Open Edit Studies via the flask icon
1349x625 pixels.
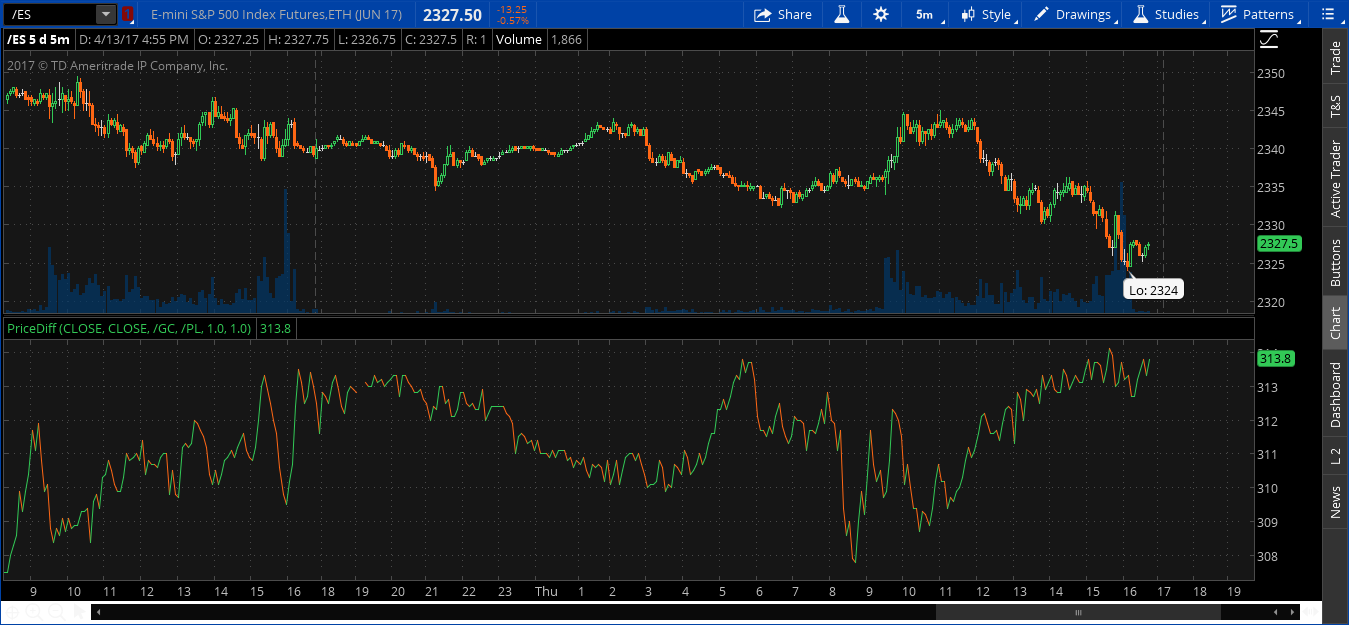[842, 14]
